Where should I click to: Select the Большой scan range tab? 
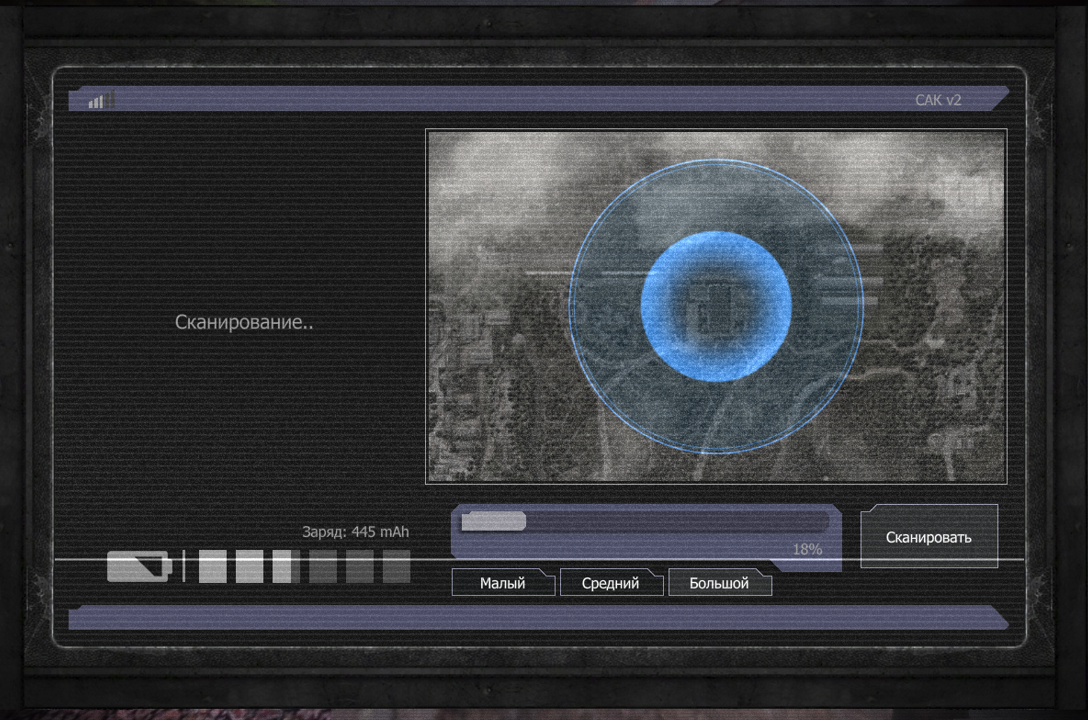coord(720,583)
